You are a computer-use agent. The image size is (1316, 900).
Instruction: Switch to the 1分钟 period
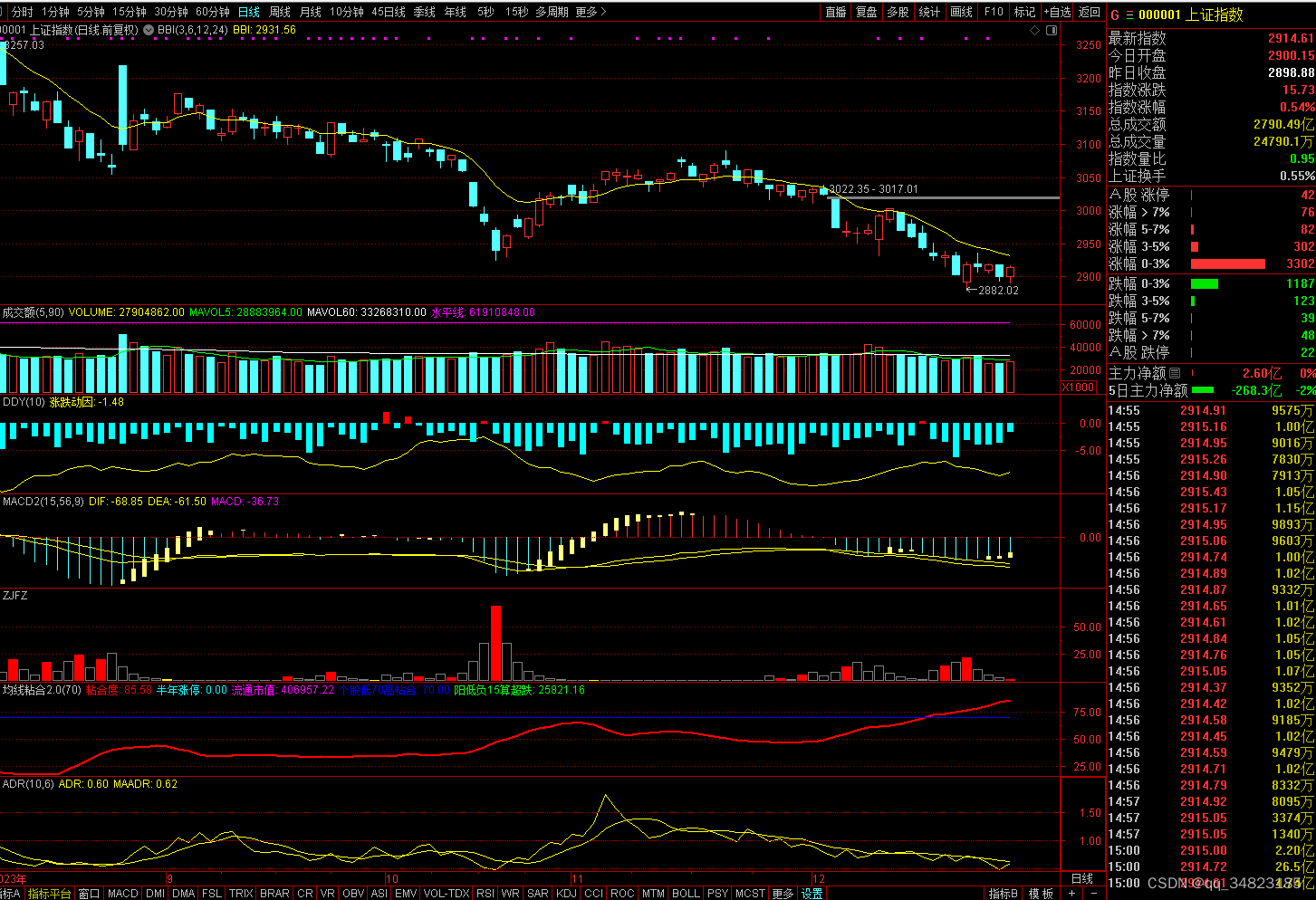tap(55, 12)
